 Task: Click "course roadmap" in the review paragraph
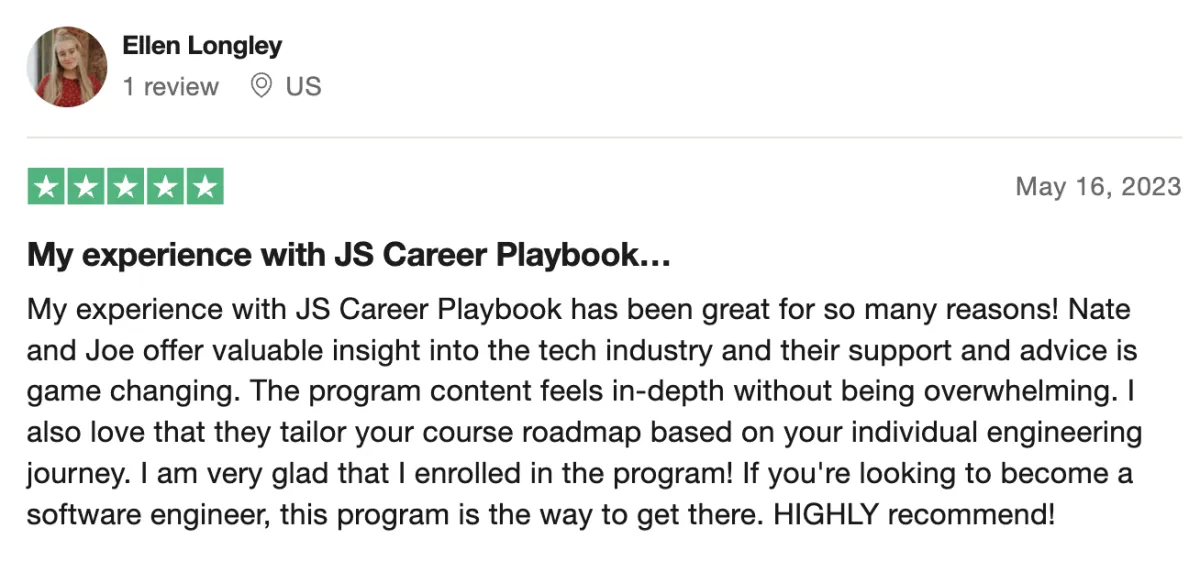pyautogui.click(x=448, y=434)
